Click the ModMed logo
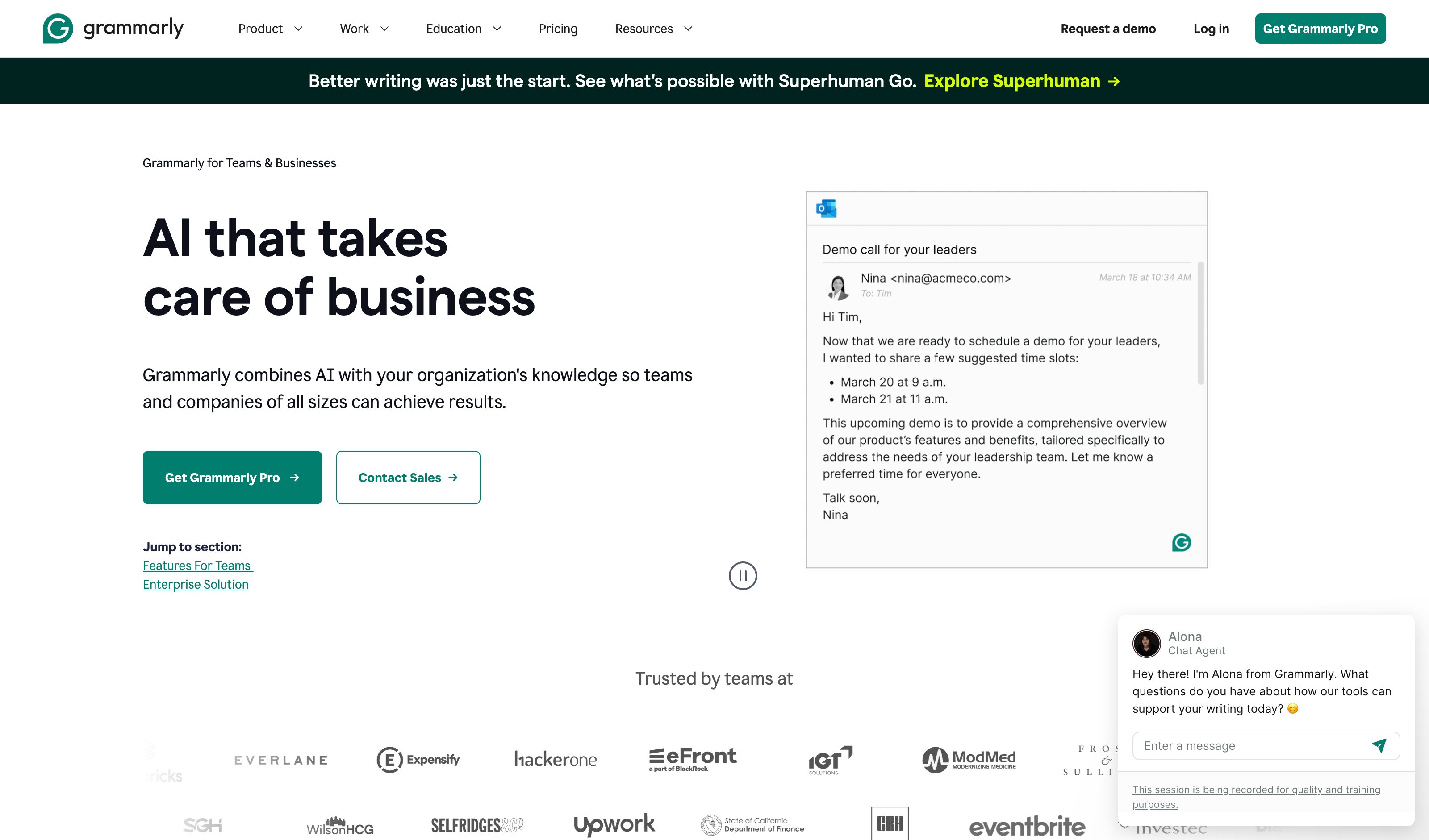Image resolution: width=1429 pixels, height=840 pixels. tap(969, 760)
